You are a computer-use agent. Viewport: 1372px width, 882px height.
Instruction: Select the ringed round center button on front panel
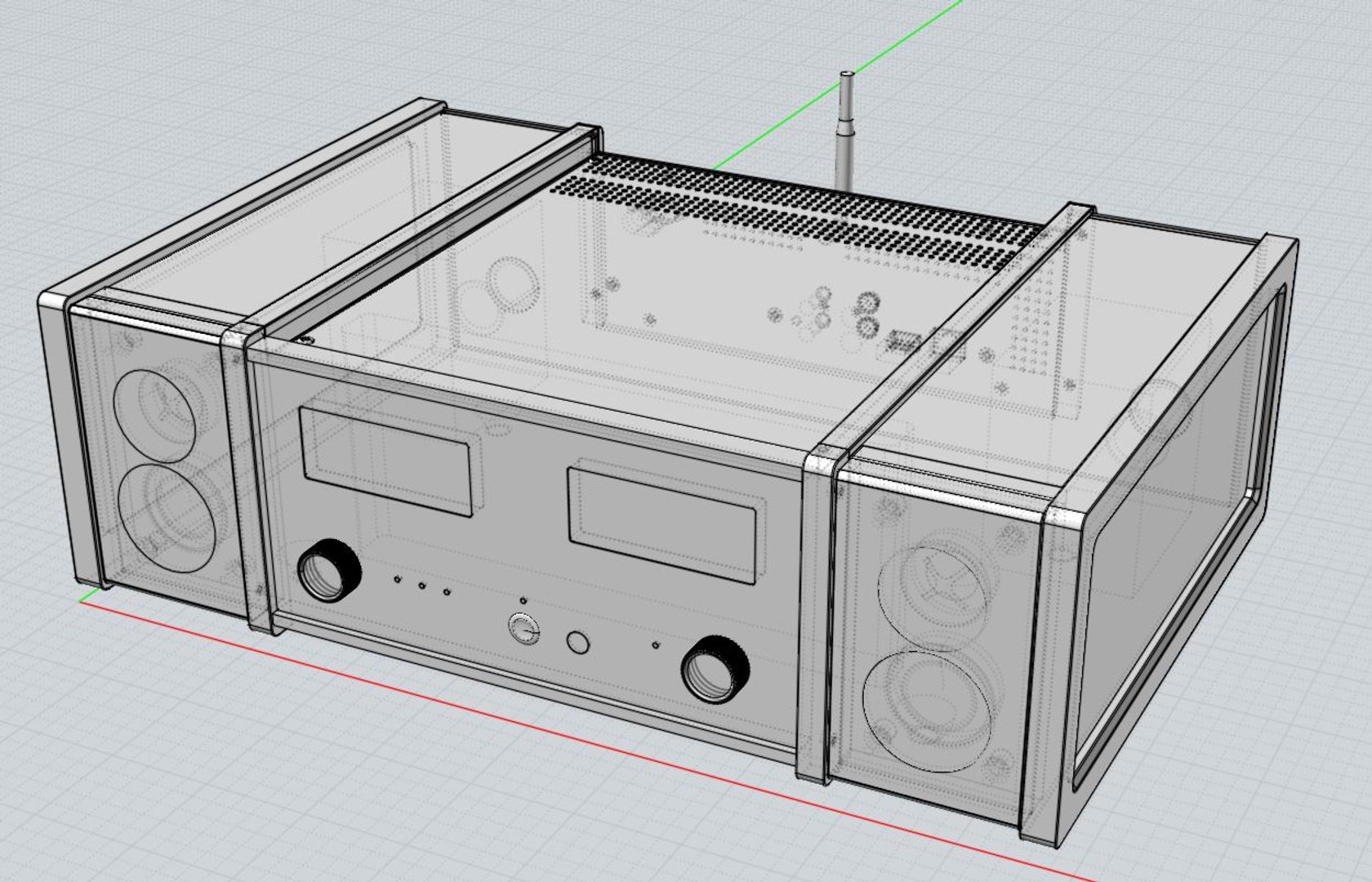(x=523, y=630)
